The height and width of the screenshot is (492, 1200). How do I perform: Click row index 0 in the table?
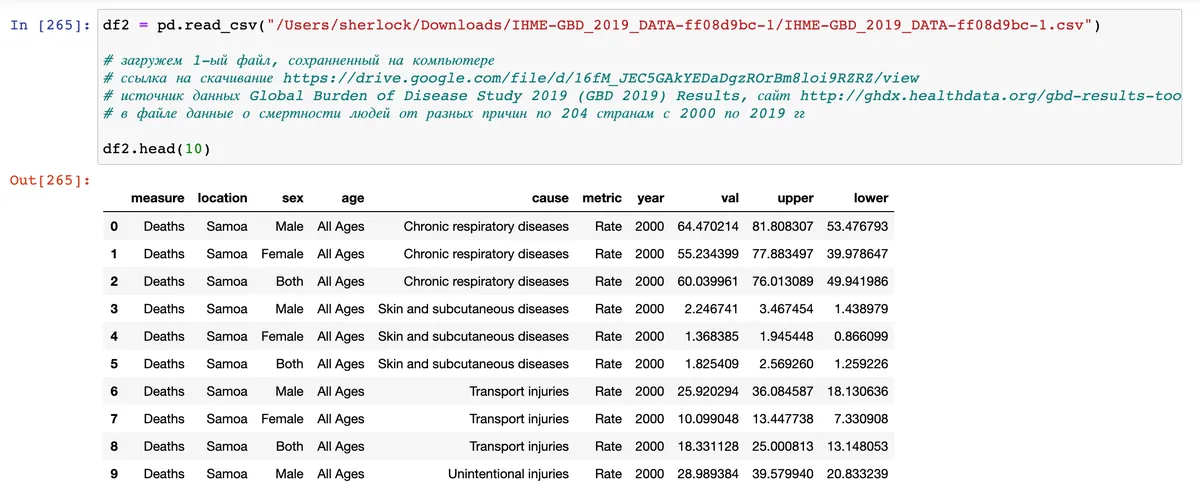coord(115,226)
